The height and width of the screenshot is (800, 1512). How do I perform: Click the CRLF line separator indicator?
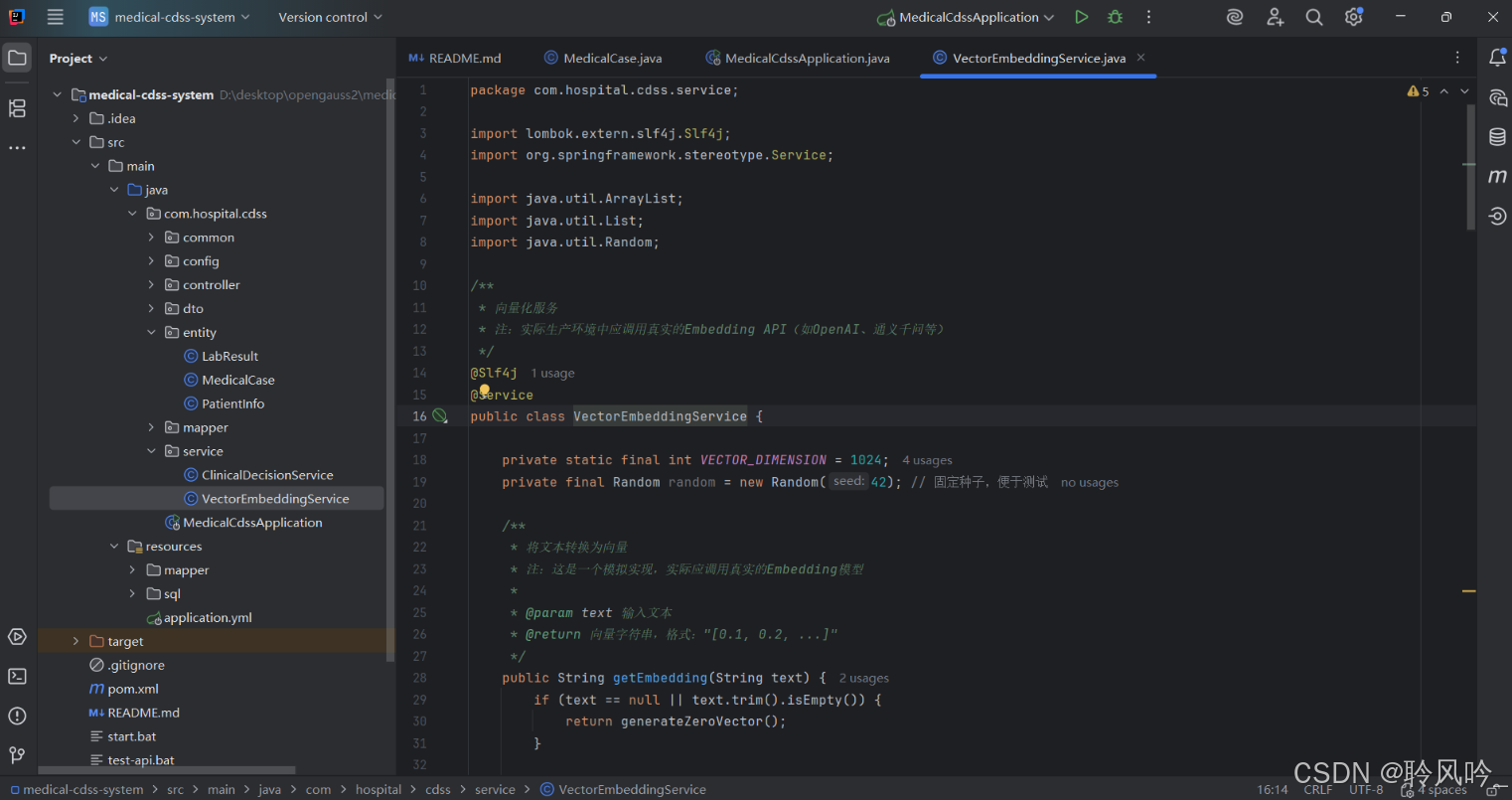(x=1318, y=790)
